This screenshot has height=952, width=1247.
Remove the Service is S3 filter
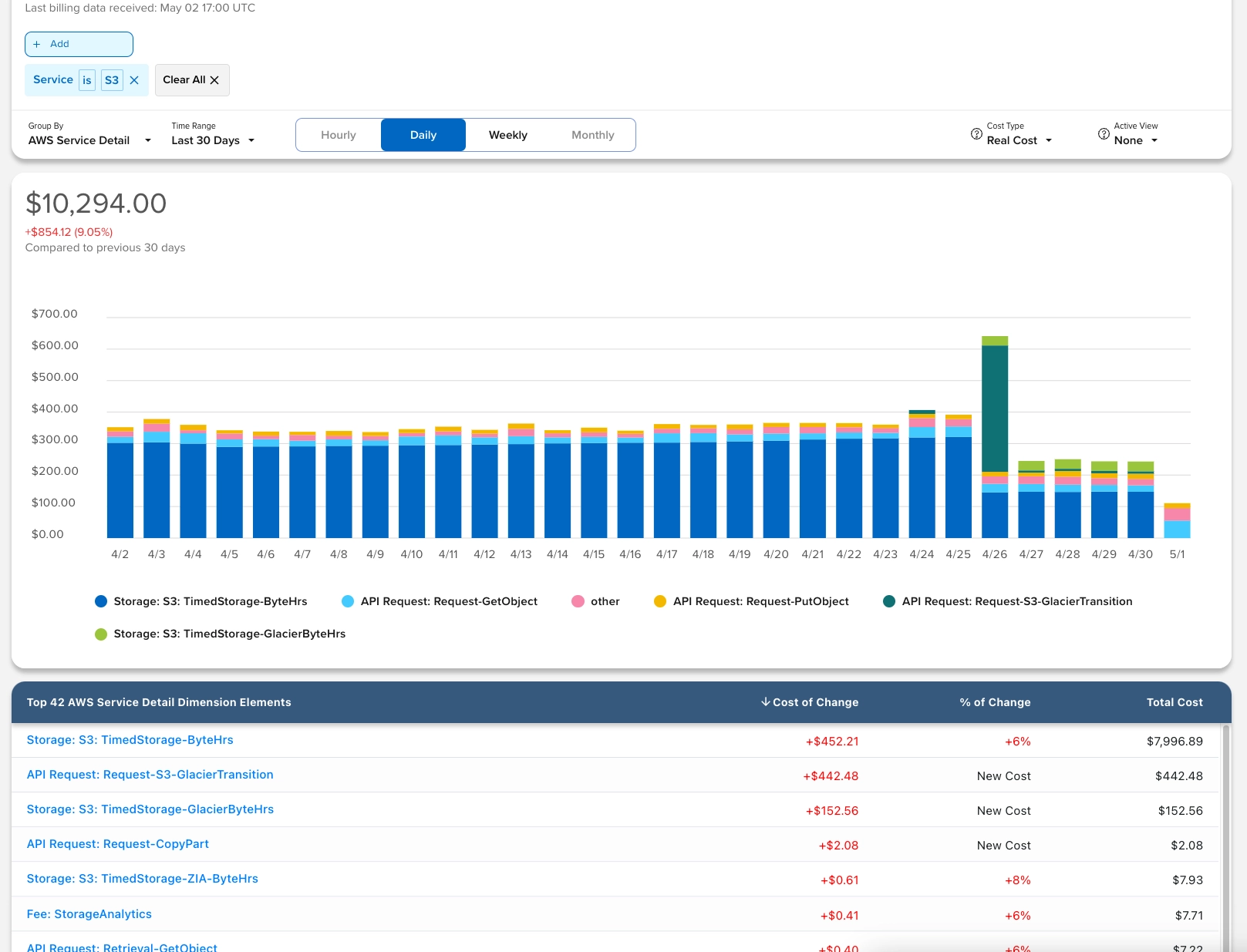[134, 80]
